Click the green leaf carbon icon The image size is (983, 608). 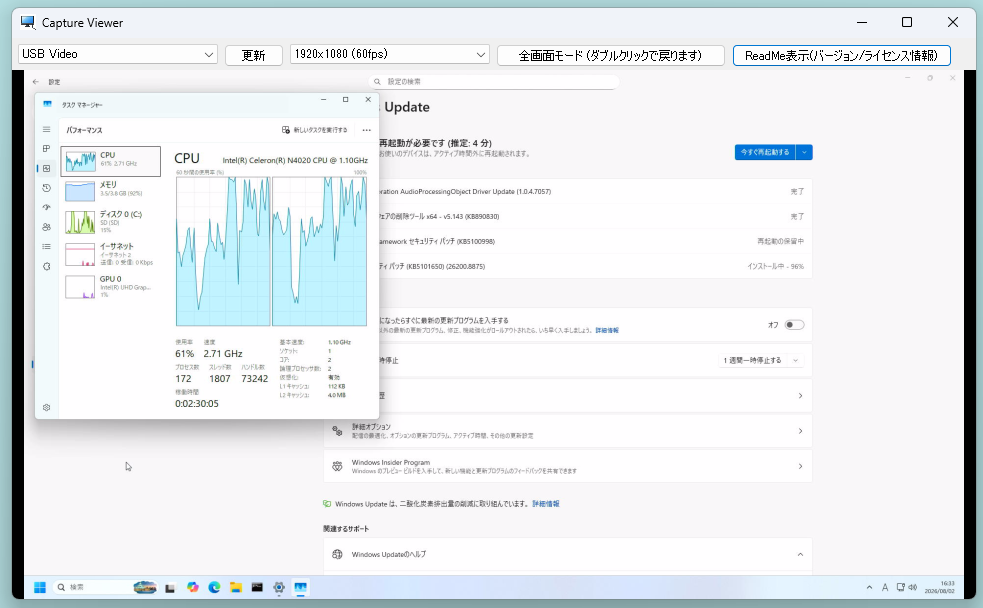(x=327, y=503)
